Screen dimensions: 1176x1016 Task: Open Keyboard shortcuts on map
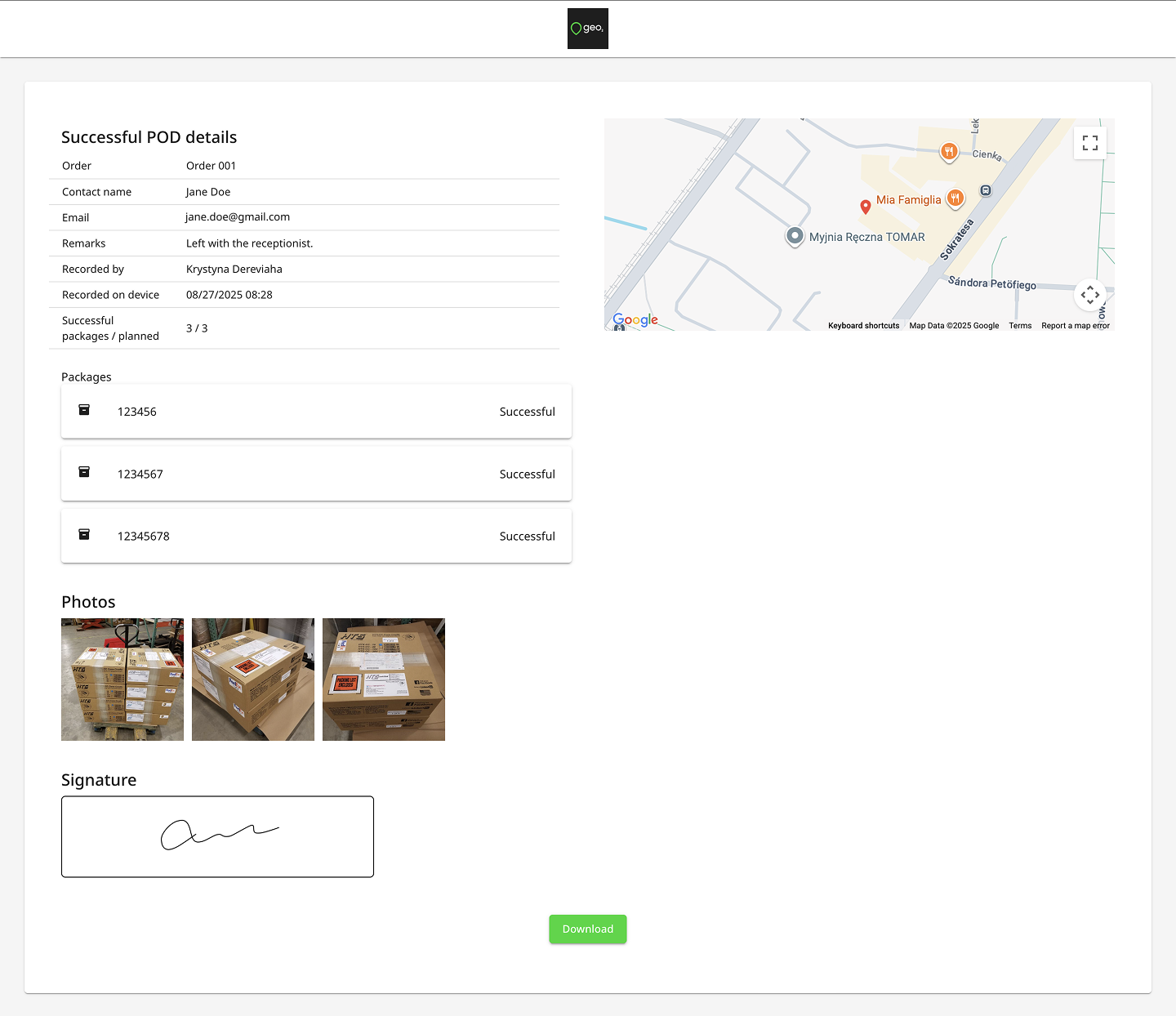[863, 326]
